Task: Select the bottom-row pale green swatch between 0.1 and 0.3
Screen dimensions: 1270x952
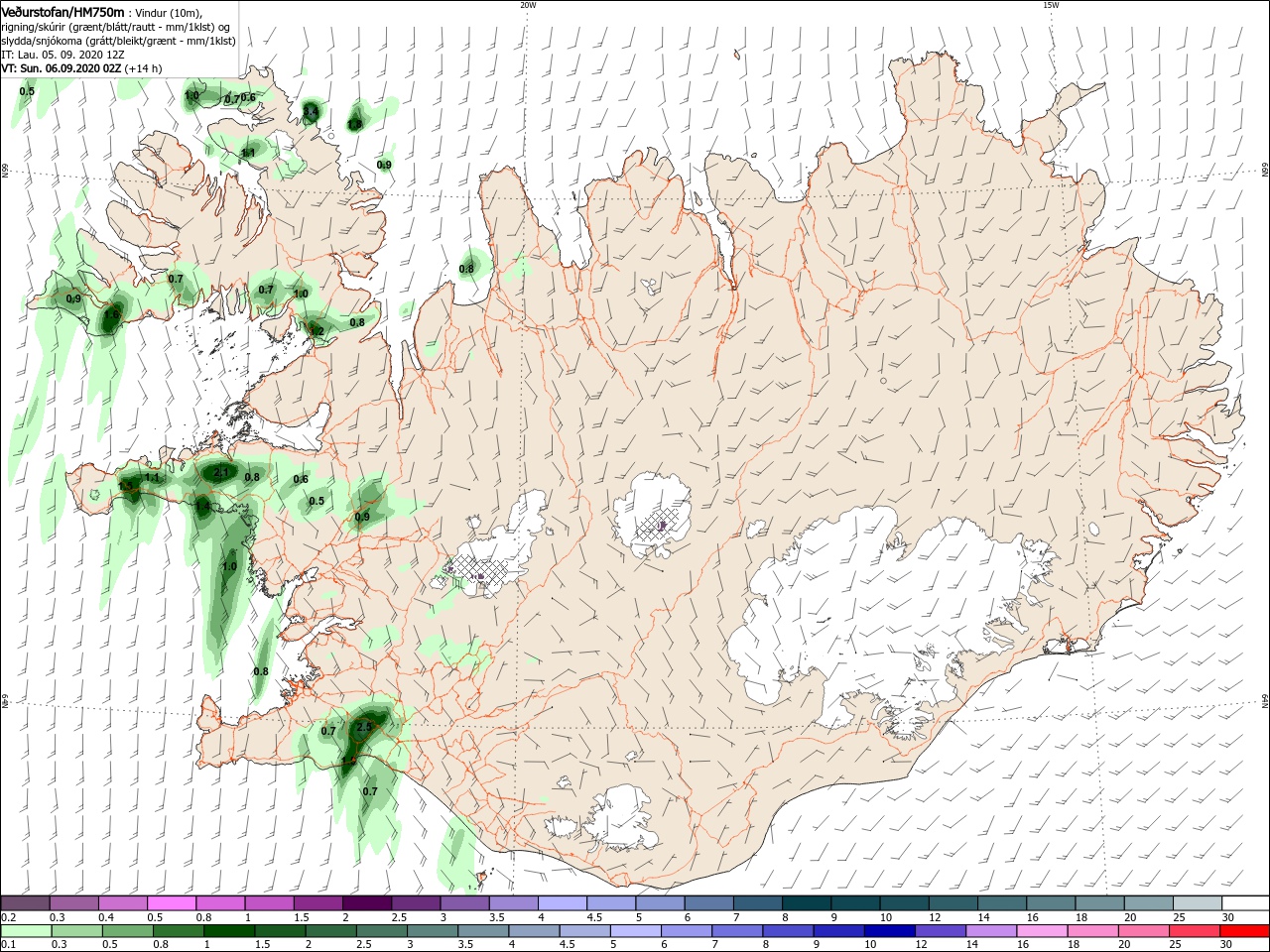Action: 26,931
